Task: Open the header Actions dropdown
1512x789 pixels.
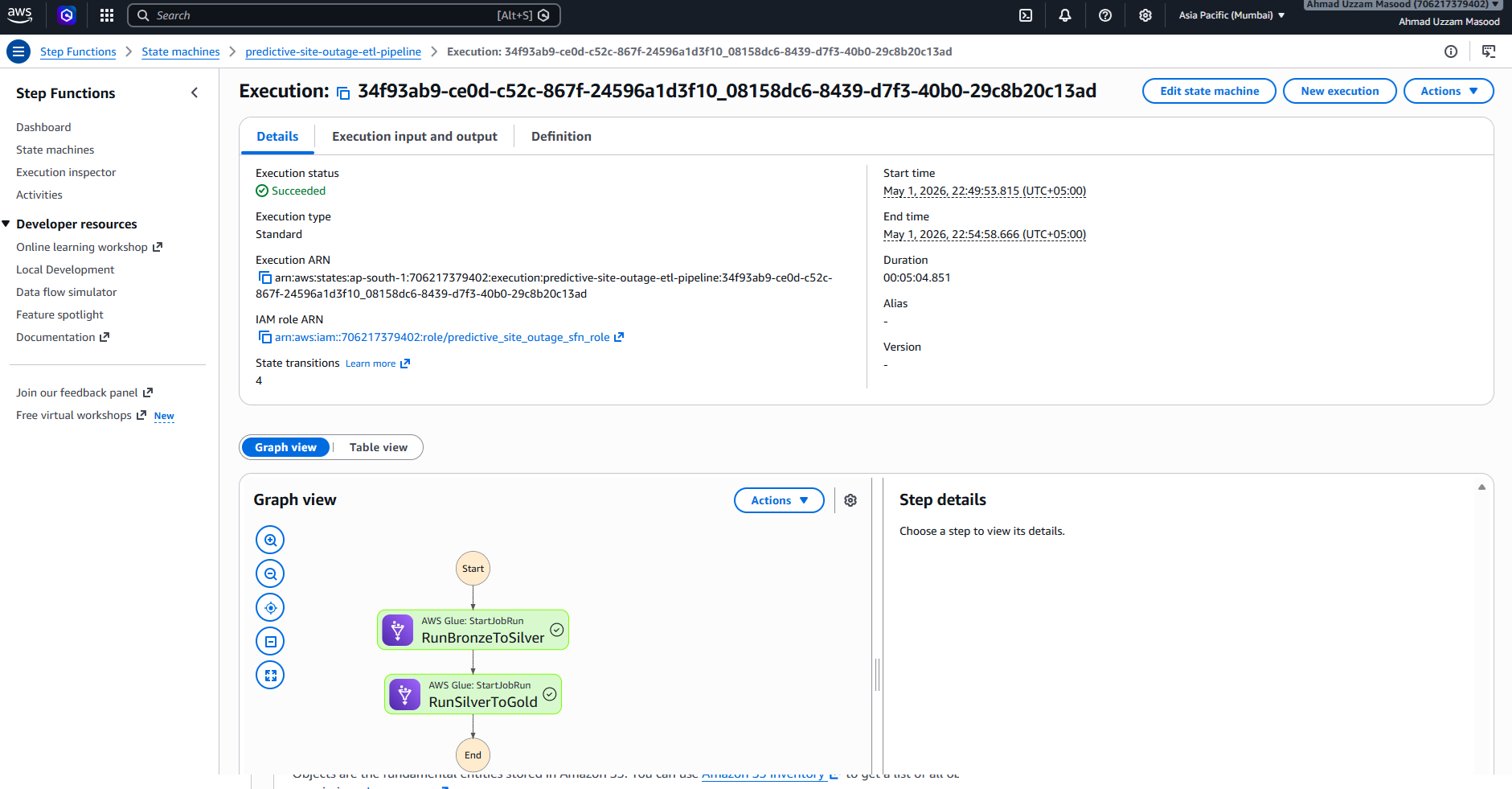Action: tap(1448, 91)
